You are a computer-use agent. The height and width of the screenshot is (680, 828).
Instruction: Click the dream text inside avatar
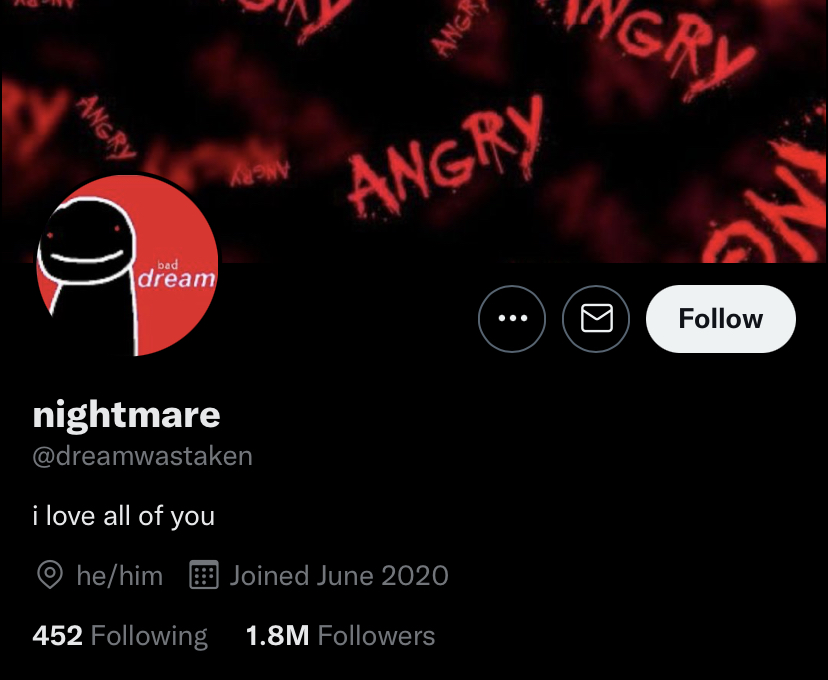(x=176, y=278)
